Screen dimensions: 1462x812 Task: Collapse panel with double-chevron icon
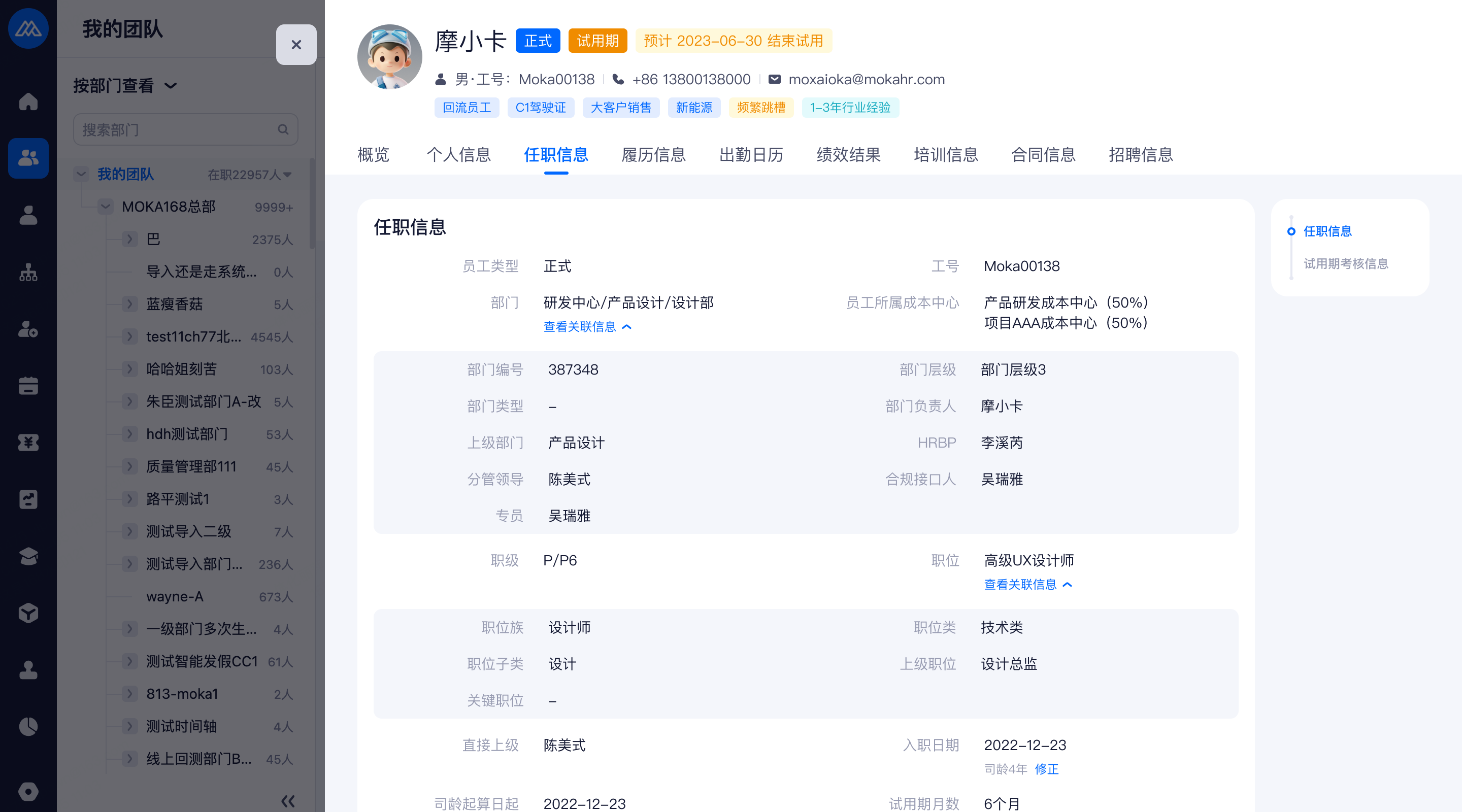[288, 801]
